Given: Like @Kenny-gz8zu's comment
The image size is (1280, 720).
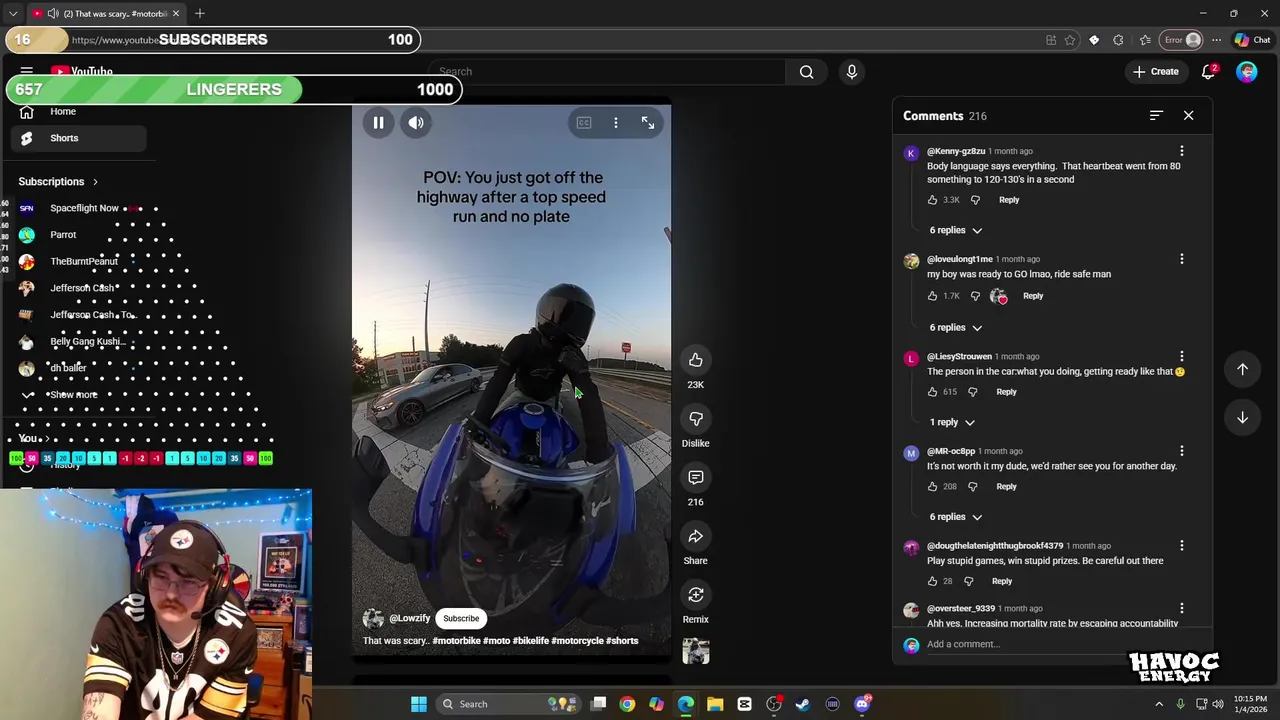Looking at the screenshot, I should click(x=932, y=200).
